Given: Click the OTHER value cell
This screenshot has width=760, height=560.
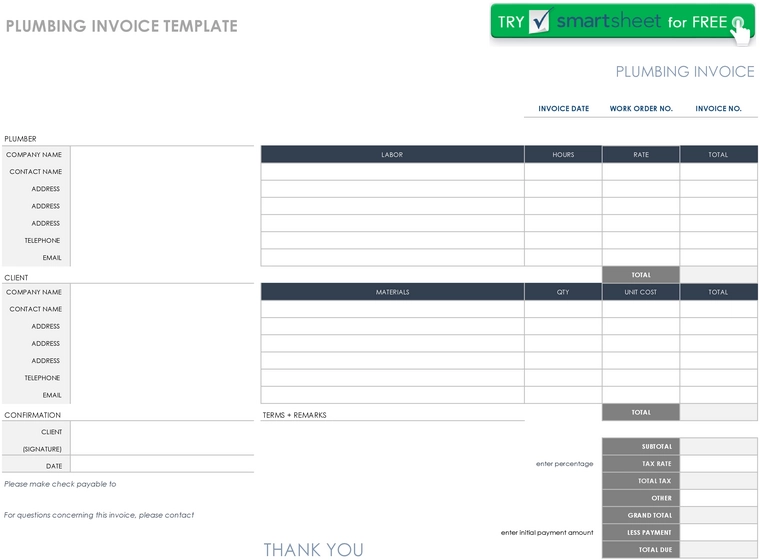Looking at the screenshot, I should [x=718, y=498].
